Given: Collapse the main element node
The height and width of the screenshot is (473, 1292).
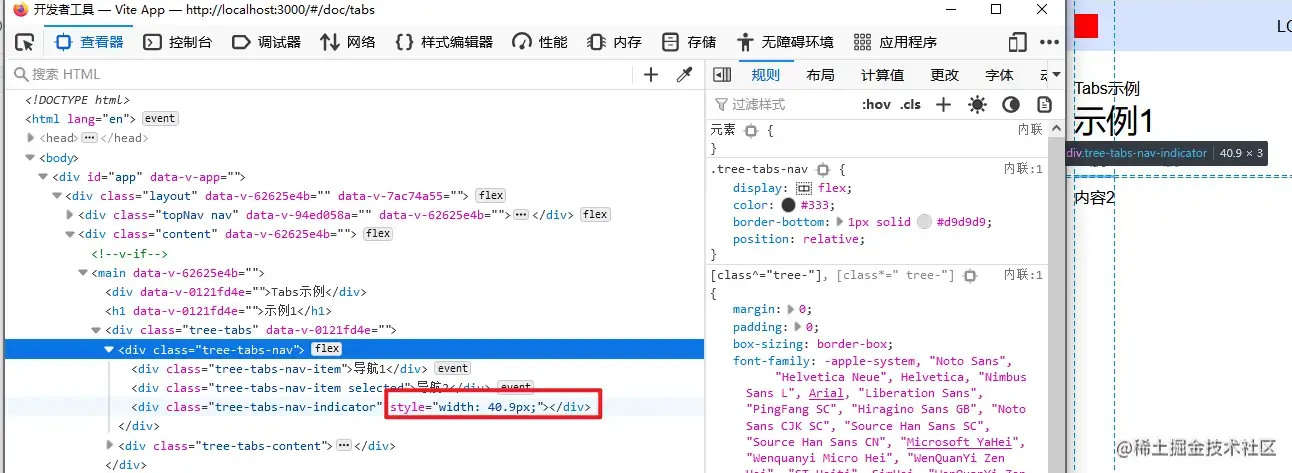Looking at the screenshot, I should tap(83, 272).
